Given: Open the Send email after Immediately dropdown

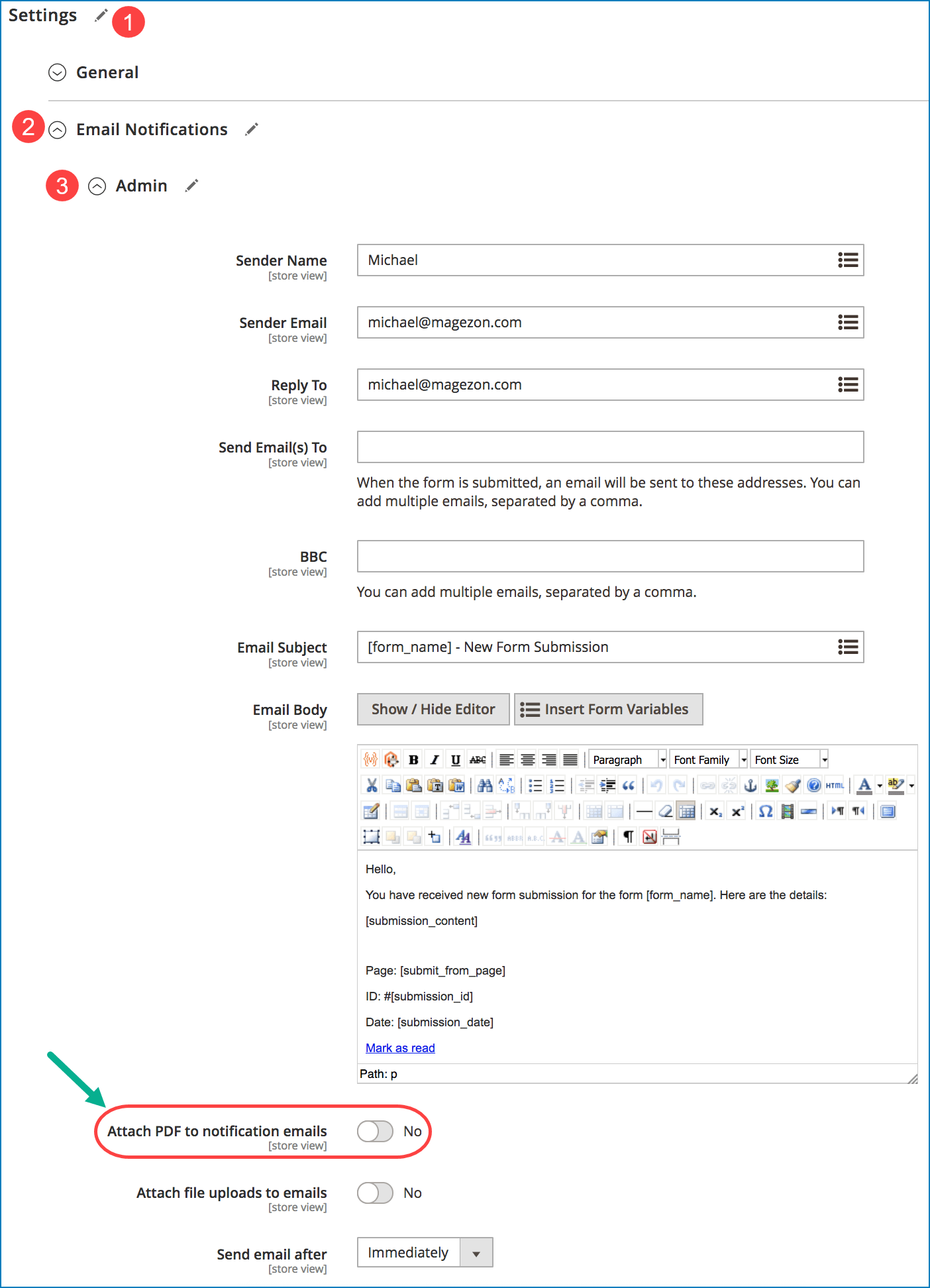Looking at the screenshot, I should tap(425, 1252).
